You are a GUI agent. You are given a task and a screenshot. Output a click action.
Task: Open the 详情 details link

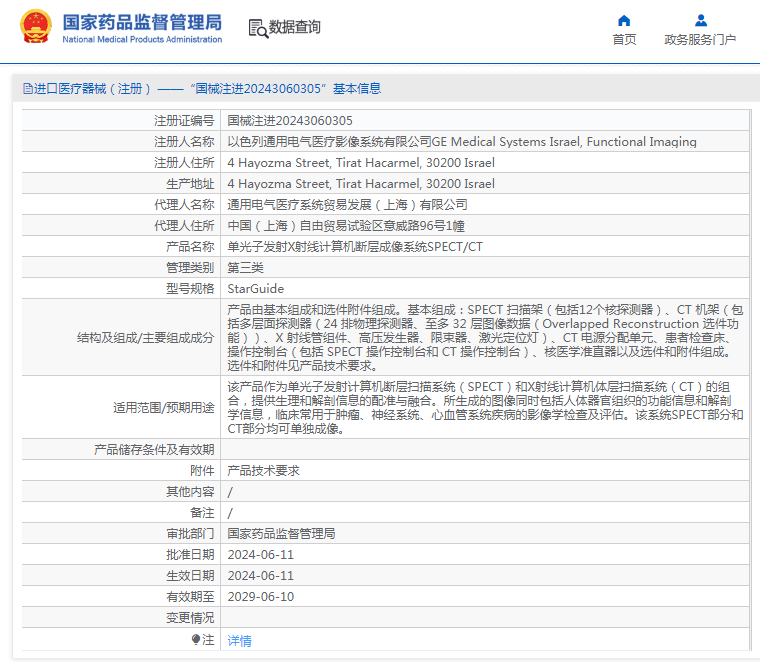click(x=239, y=641)
